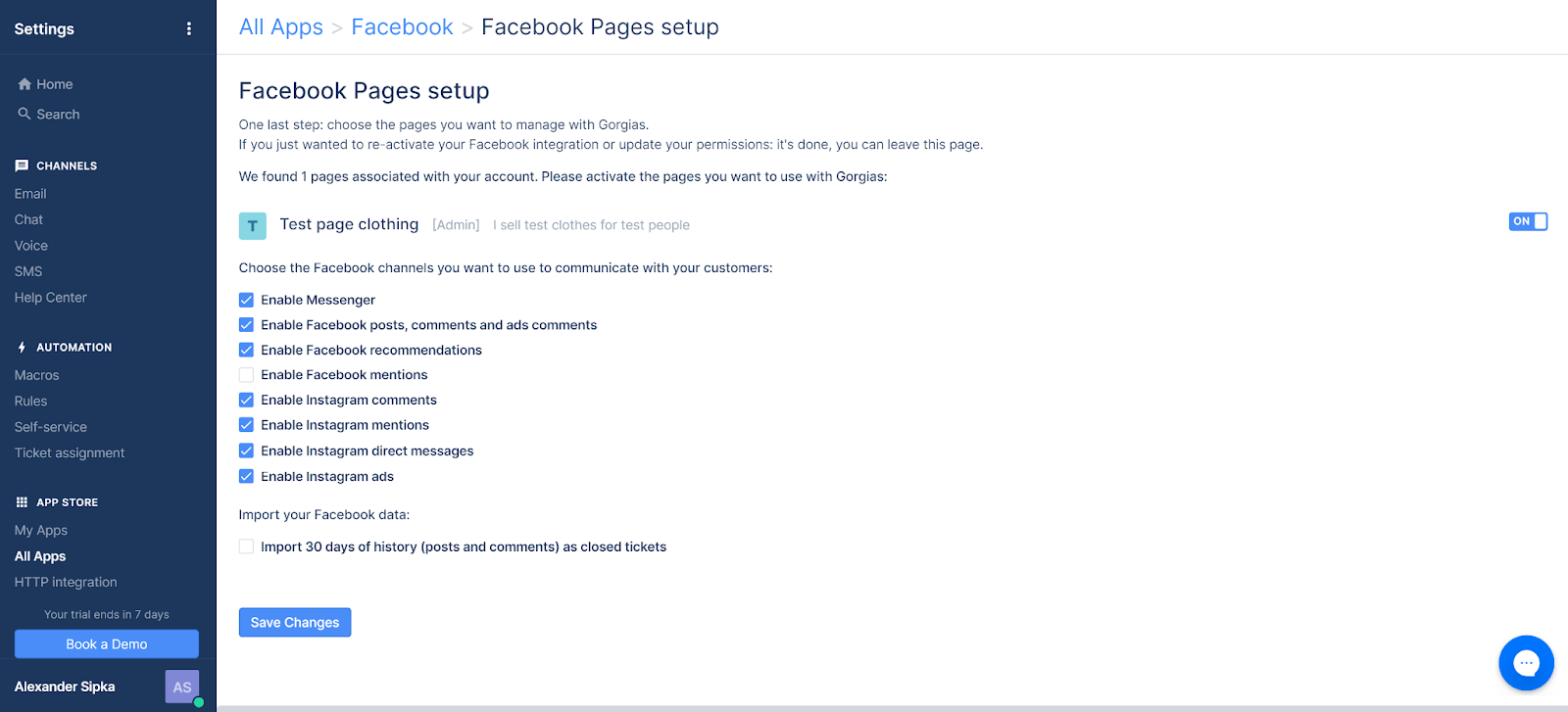Uncheck Enable Instagram ads checkbox

click(x=246, y=477)
